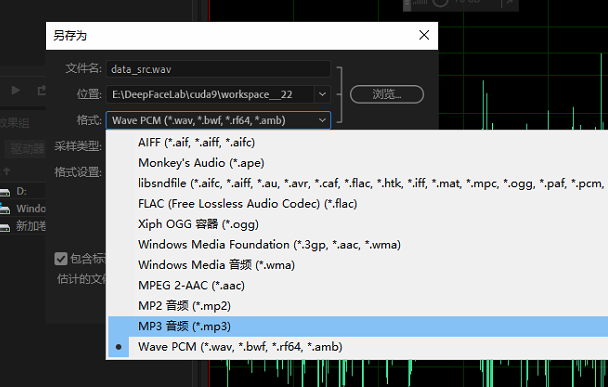Select the D: drive icon
The height and width of the screenshot is (387, 608).
[5, 192]
